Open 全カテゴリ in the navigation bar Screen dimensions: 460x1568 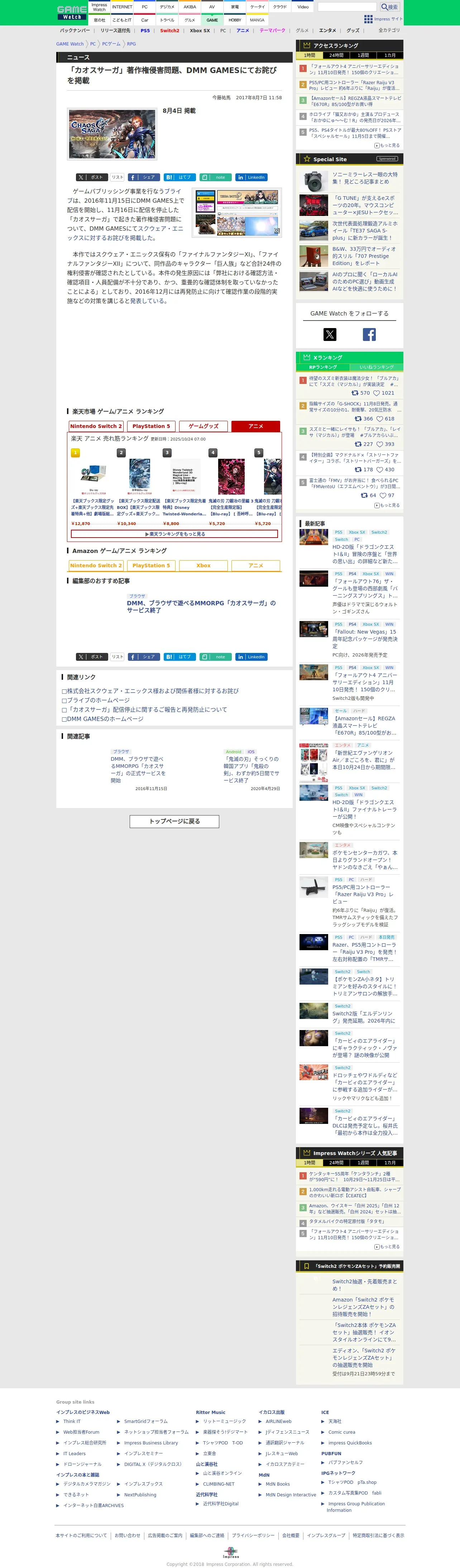pyautogui.click(x=389, y=30)
